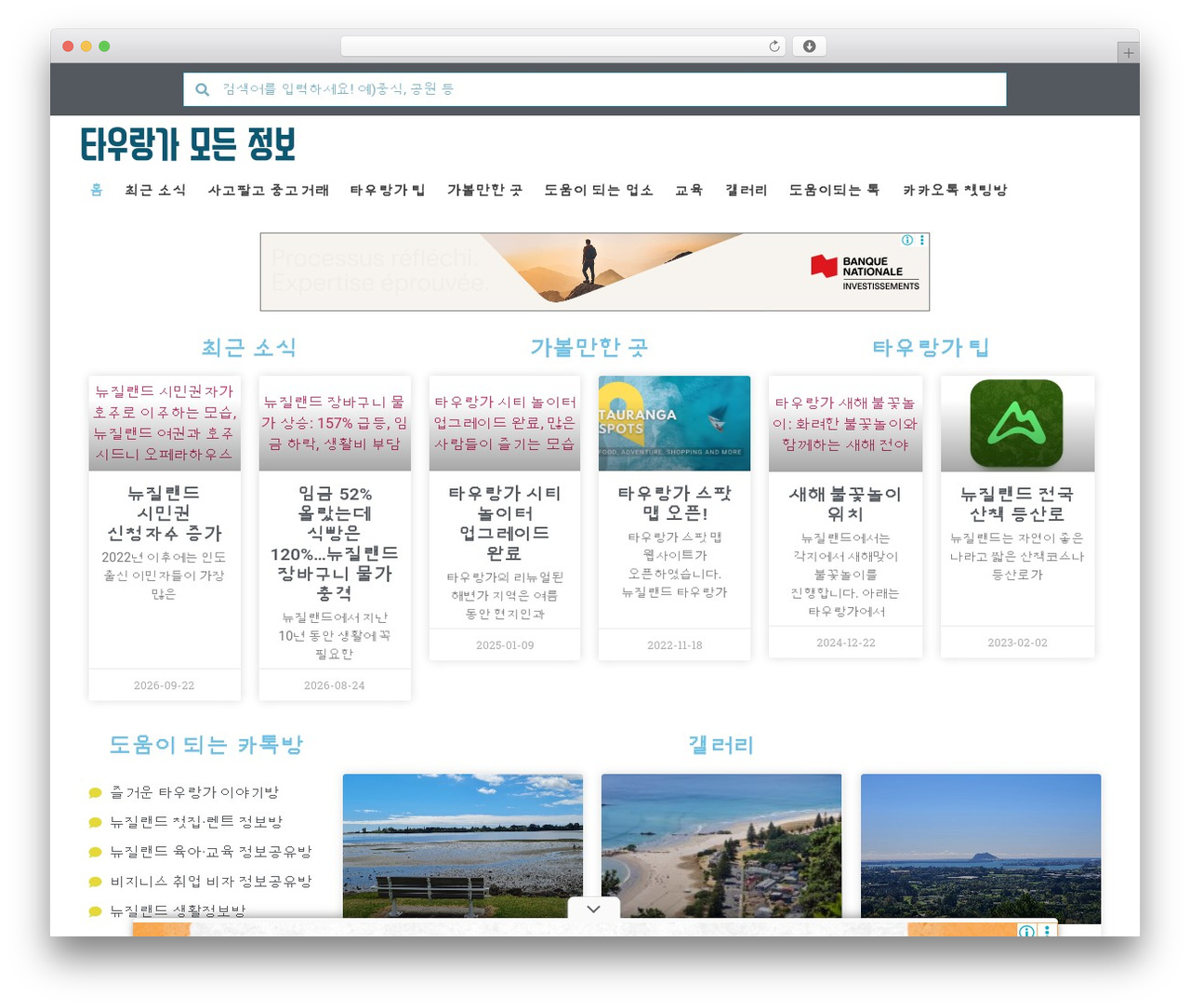Click the 2025-01-09 date on playground article
The width and height of the screenshot is (1190, 1008).
pos(505,645)
